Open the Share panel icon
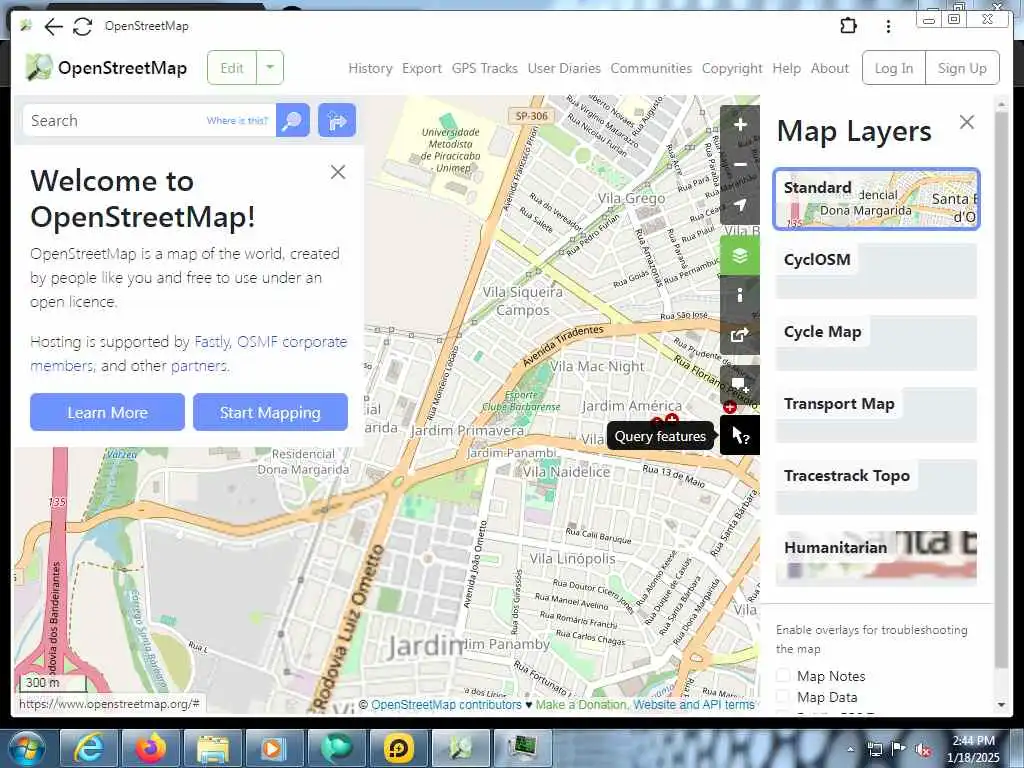 pos(740,335)
